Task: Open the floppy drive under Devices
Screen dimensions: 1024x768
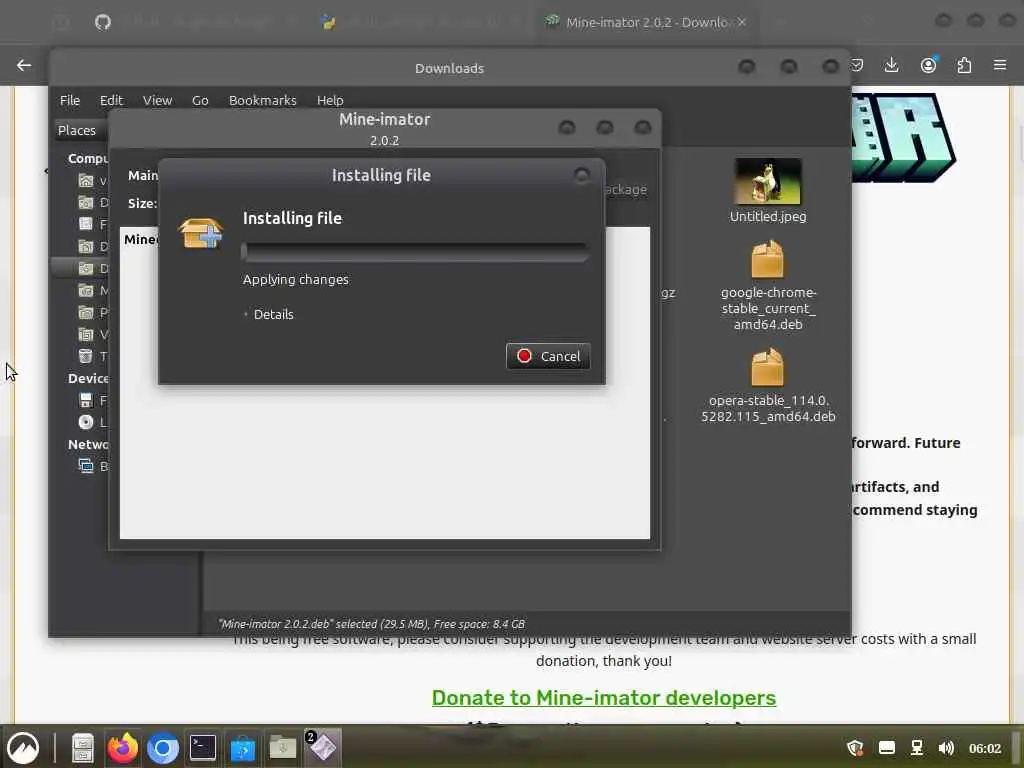Action: click(x=86, y=400)
